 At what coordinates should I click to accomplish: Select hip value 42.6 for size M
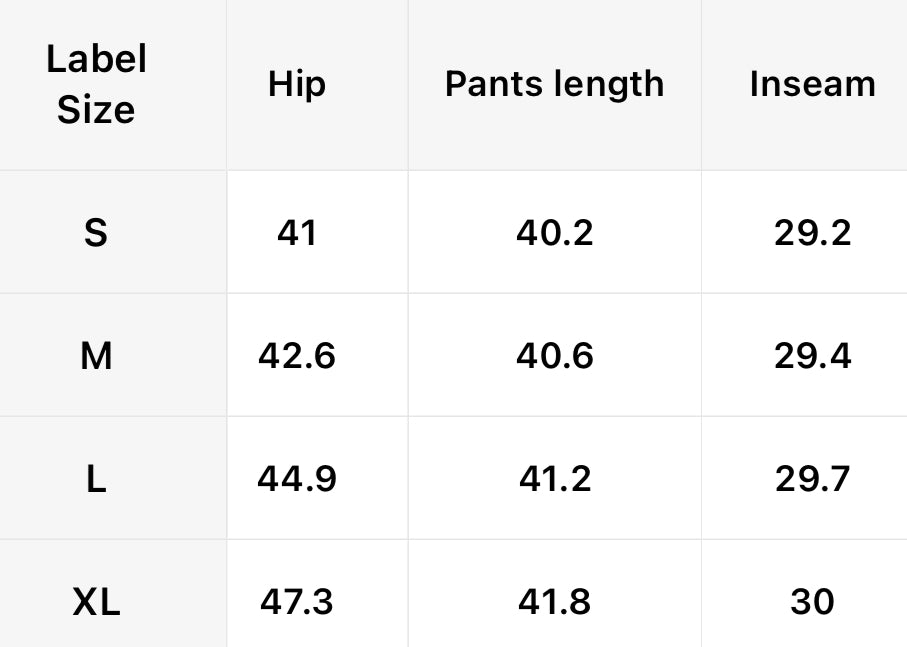tap(297, 355)
